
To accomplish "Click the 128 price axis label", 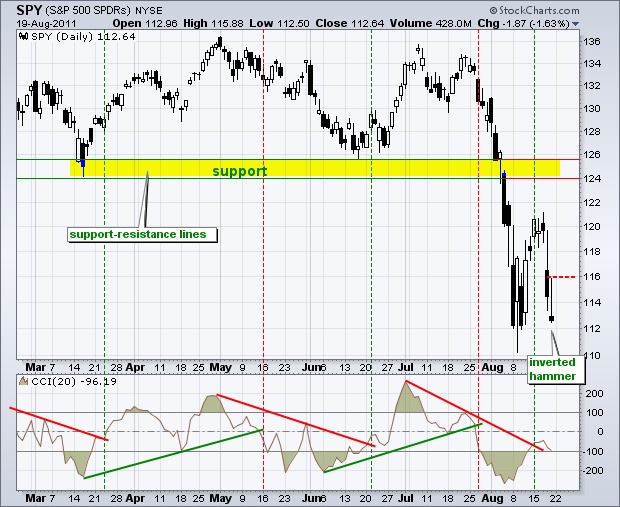I will coord(592,132).
